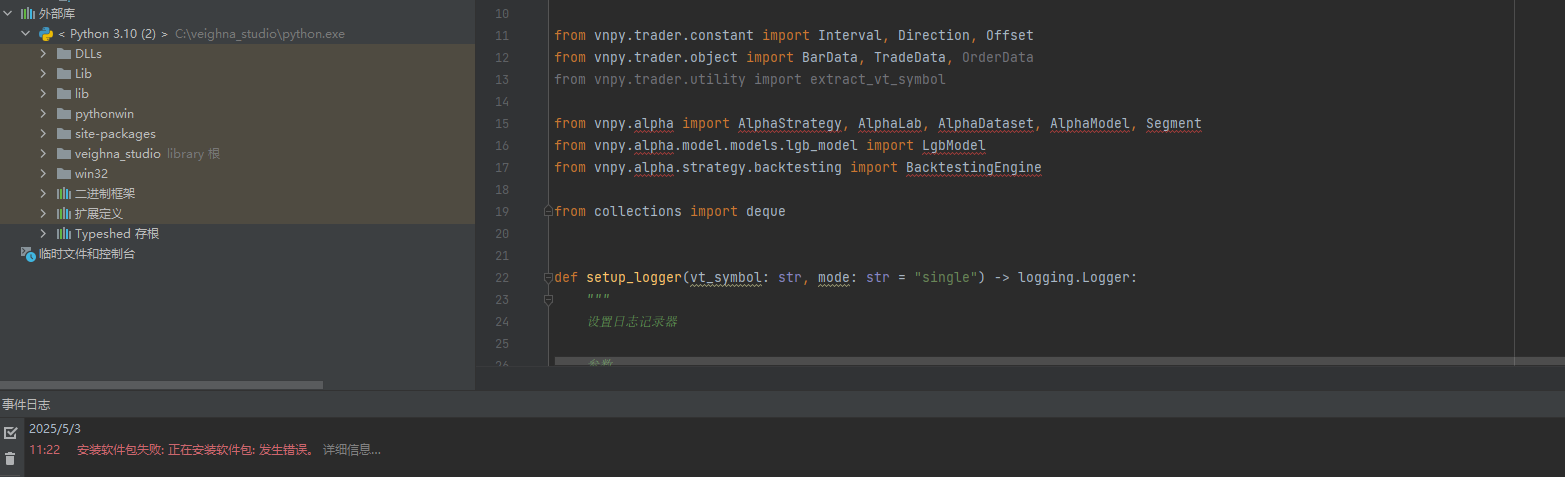The width and height of the screenshot is (1565, 477).
Task: Select the win32 folder in the tree
Action: tap(91, 174)
